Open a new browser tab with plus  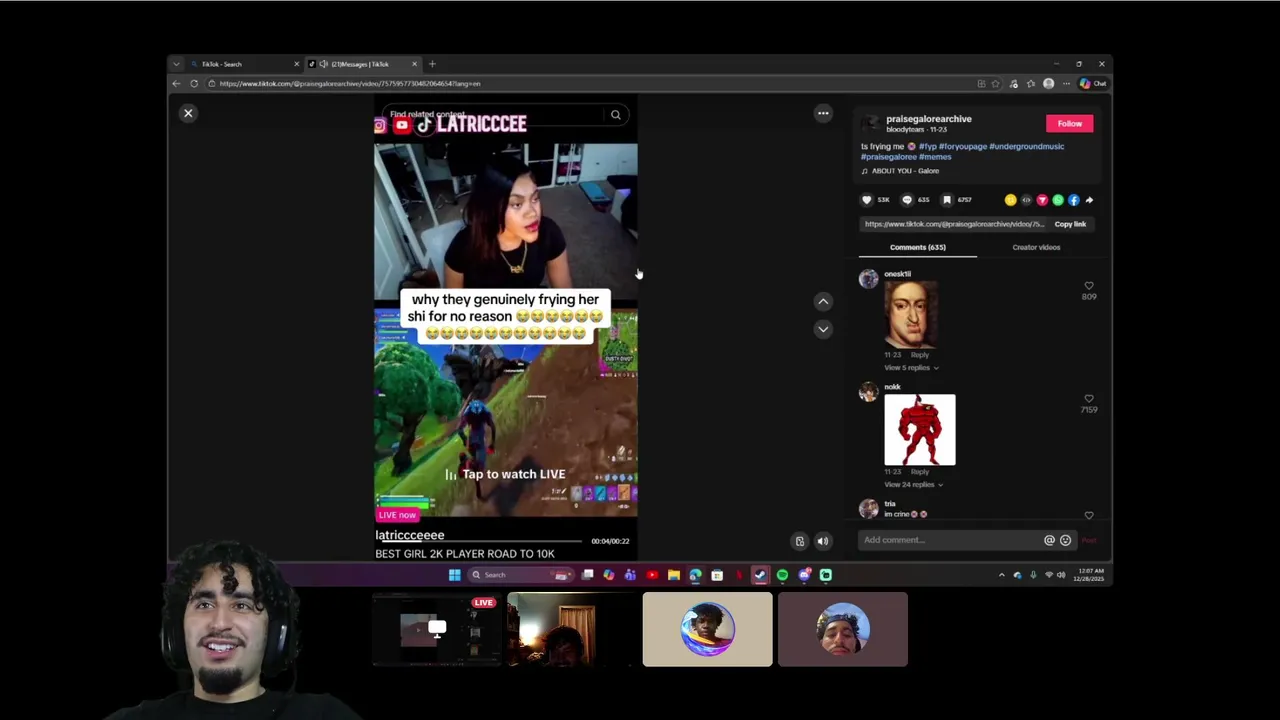click(x=432, y=64)
